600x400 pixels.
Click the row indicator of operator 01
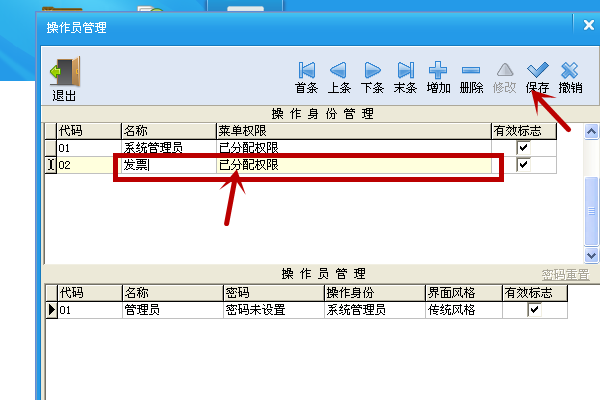tap(52, 310)
